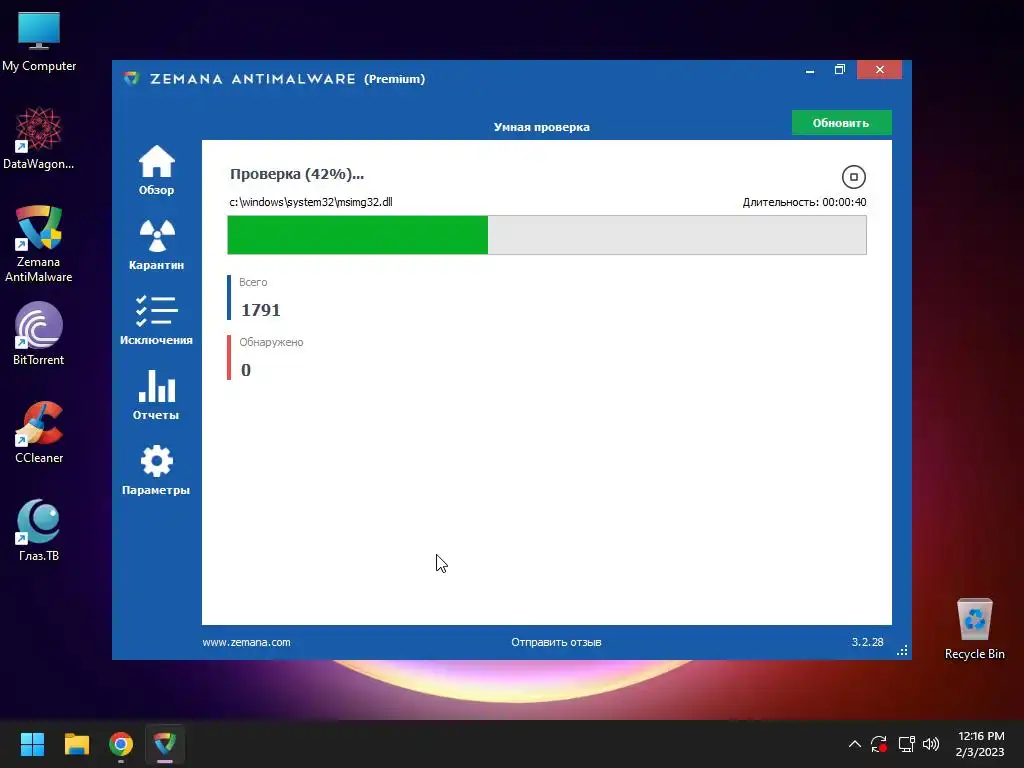Click the scanned file path msimg32.dll

(x=311, y=202)
